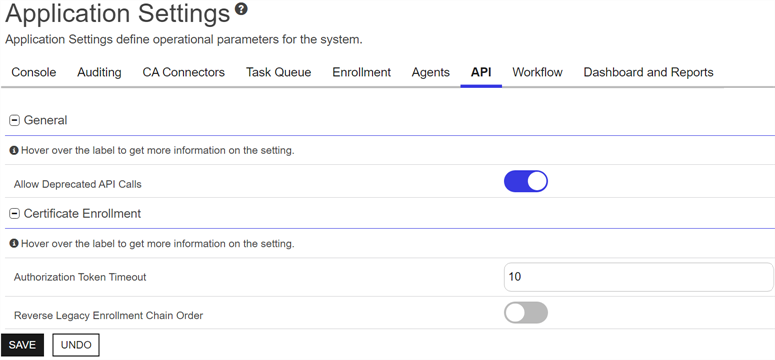Select the active API tab

point(481,72)
